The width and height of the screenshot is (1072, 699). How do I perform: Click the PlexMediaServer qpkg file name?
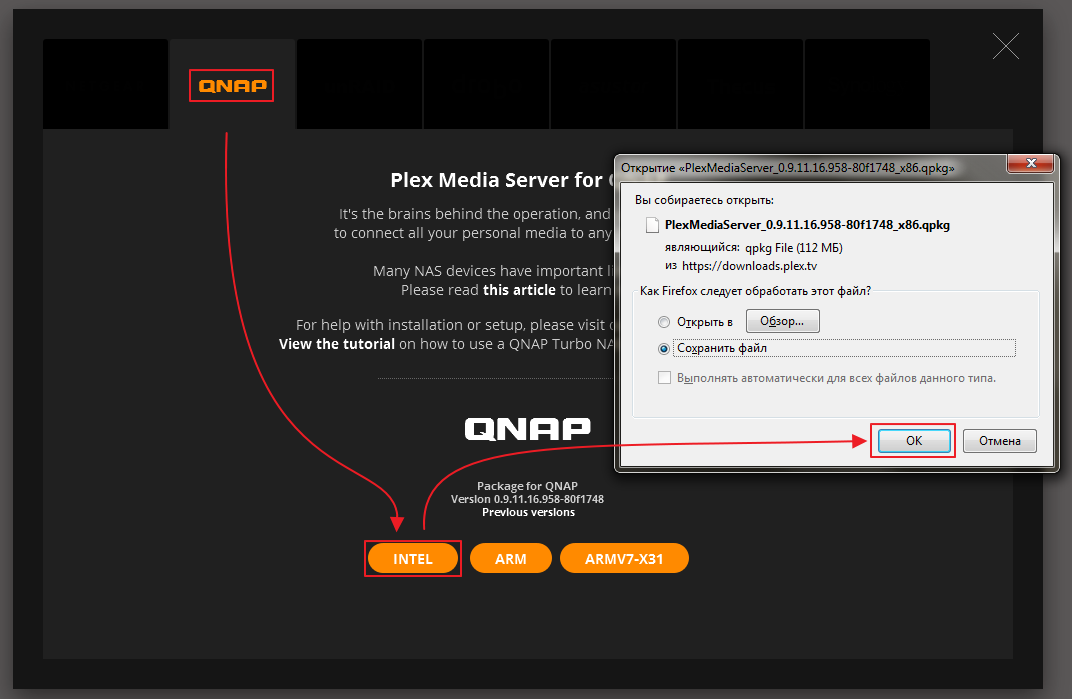tap(807, 225)
